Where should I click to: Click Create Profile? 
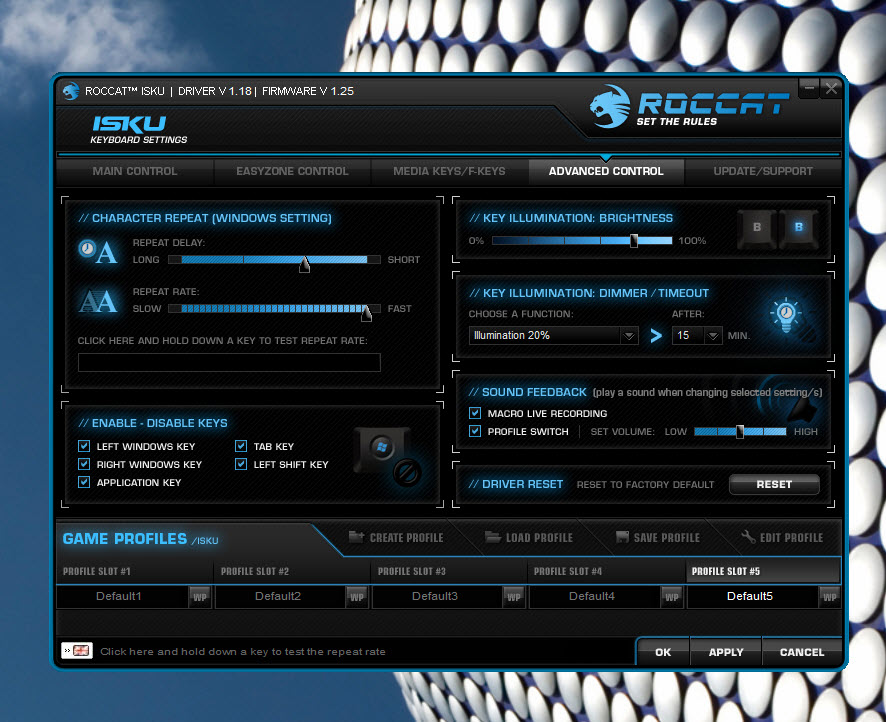(396, 537)
